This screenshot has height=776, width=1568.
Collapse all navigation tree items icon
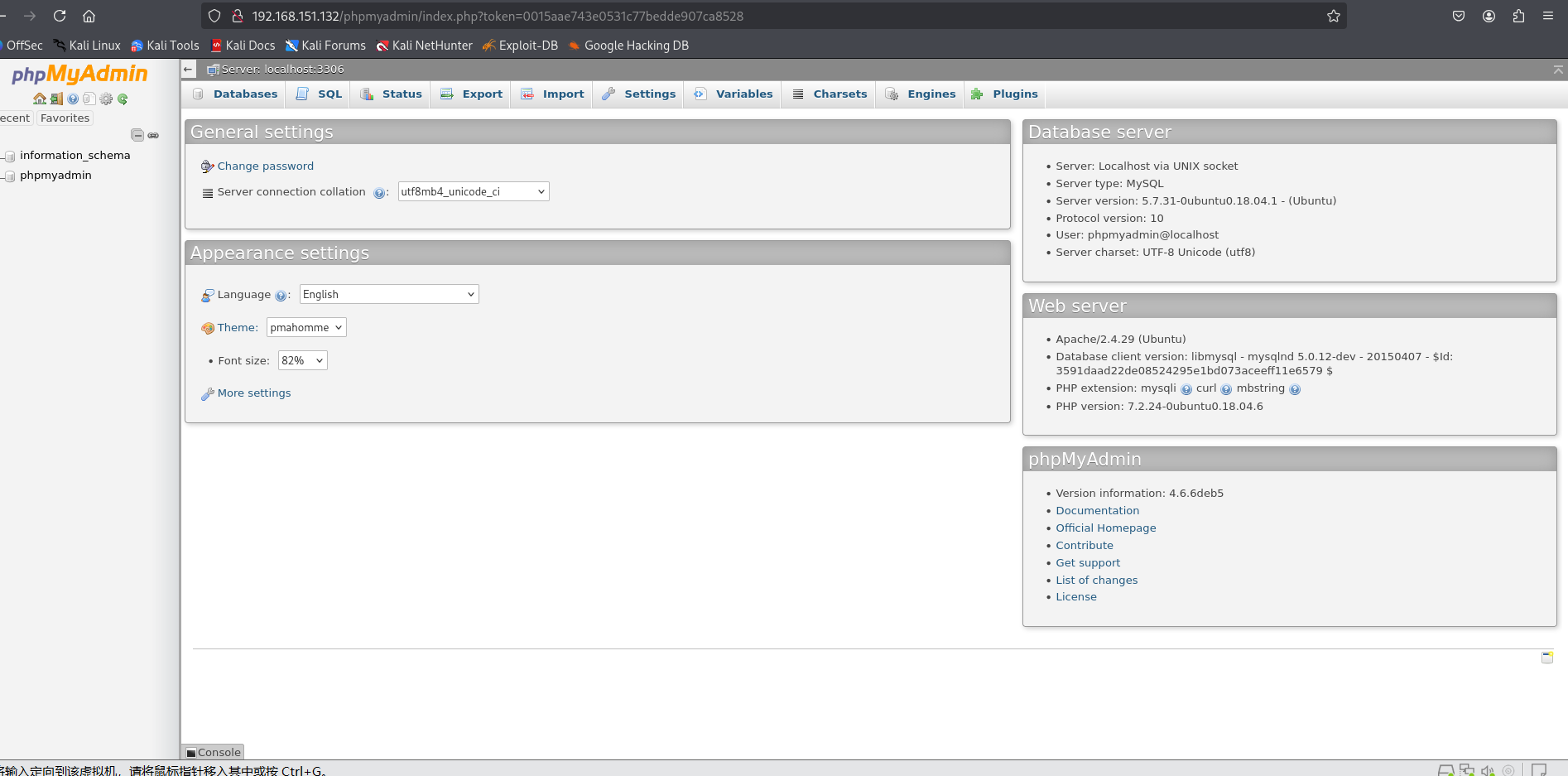(137, 135)
